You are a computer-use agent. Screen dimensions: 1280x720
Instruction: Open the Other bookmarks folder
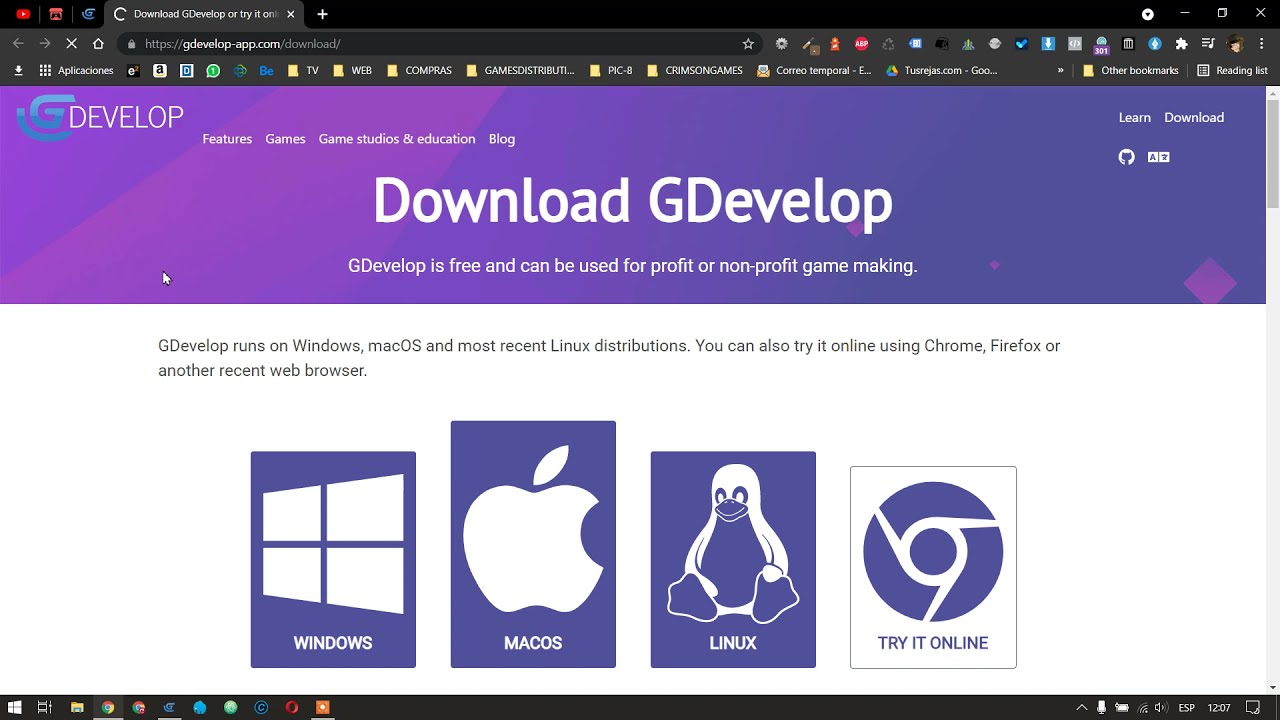[1131, 71]
